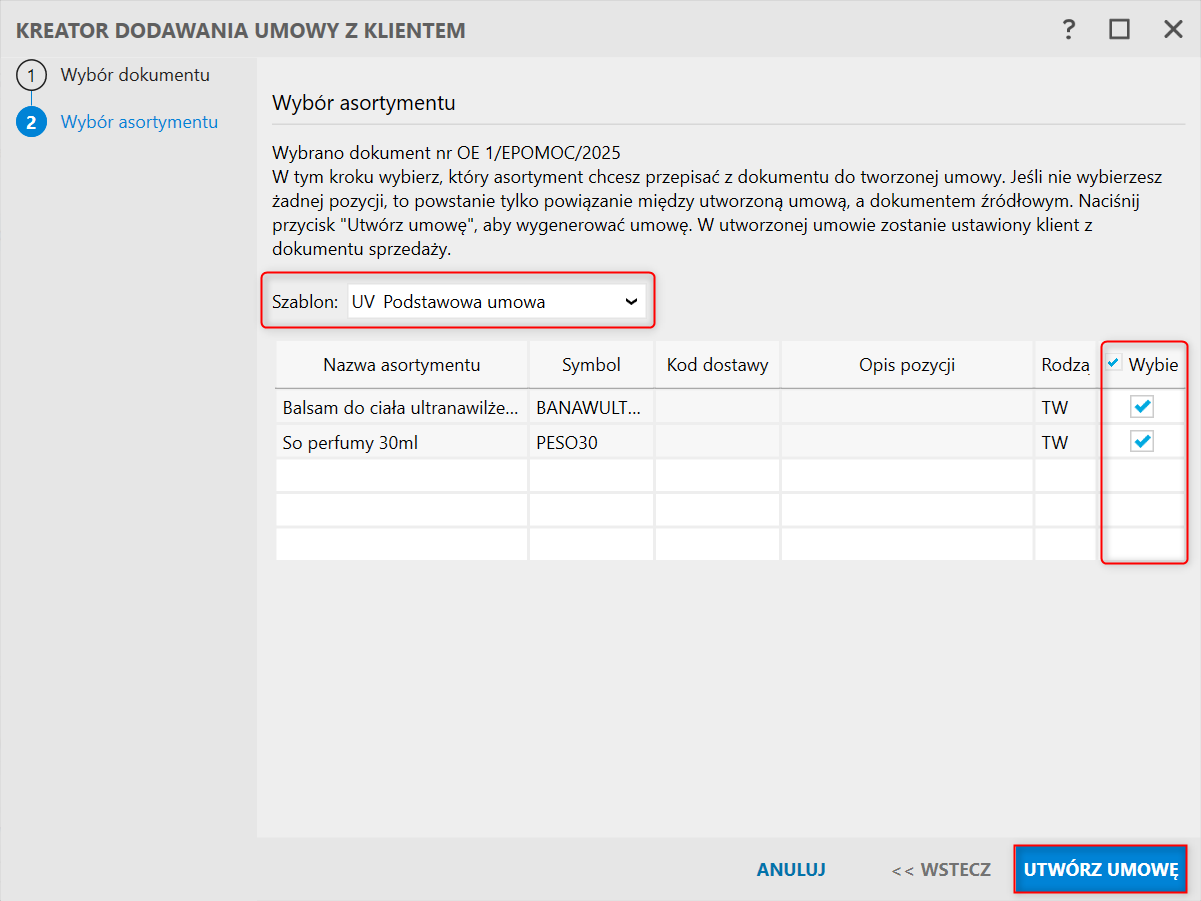Toggle select-all checkbox in Wybierz header
Screen dimensions: 1201x901
pos(1114,363)
